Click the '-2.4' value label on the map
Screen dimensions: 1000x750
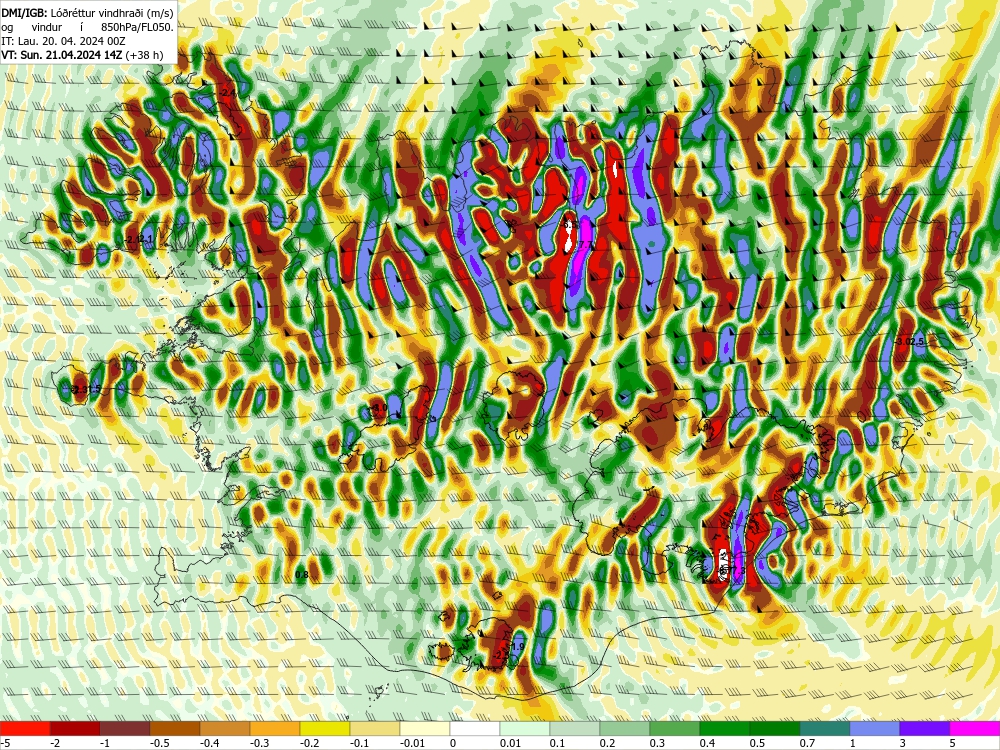[227, 93]
